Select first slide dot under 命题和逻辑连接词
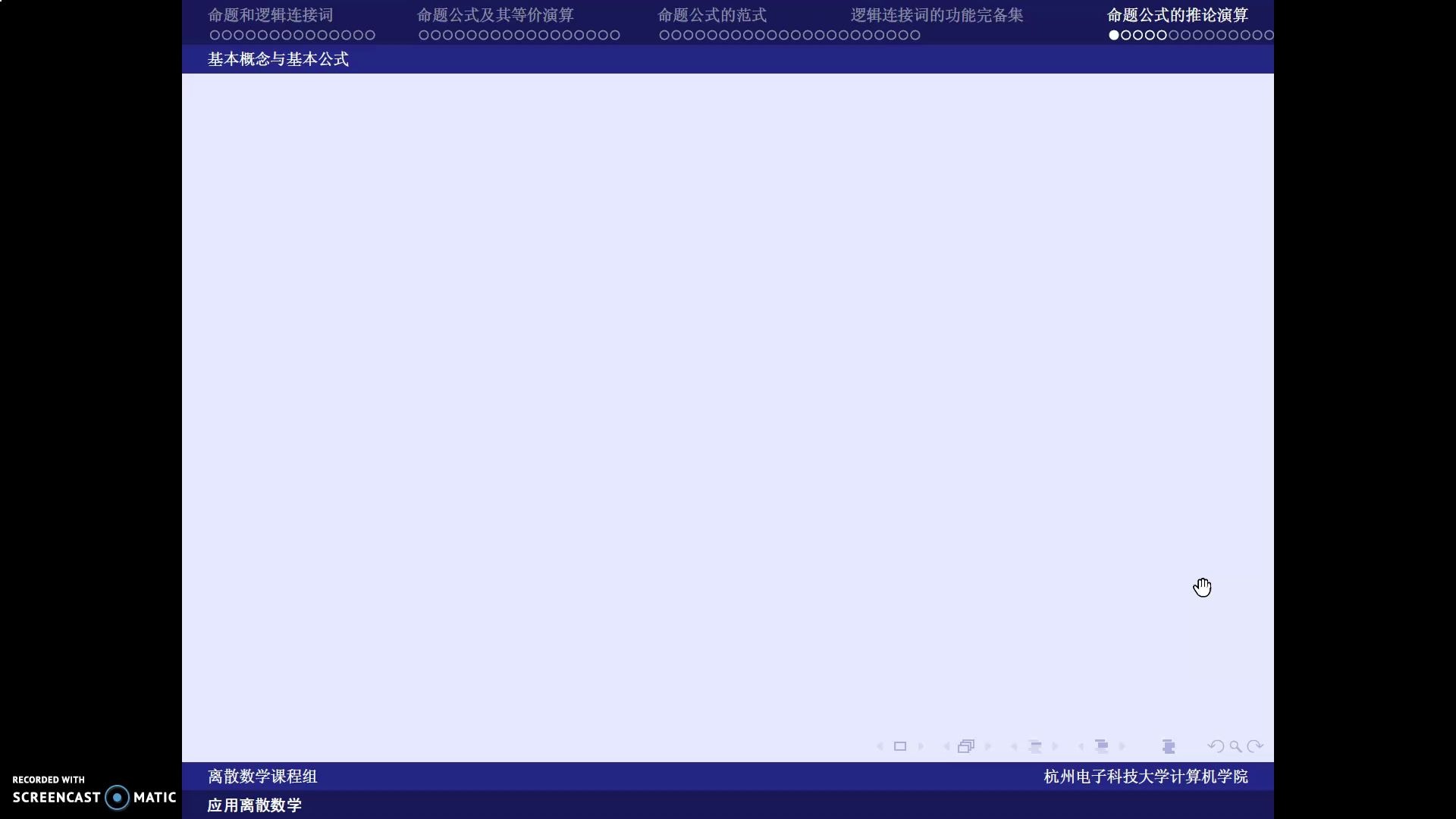1456x819 pixels. point(215,35)
